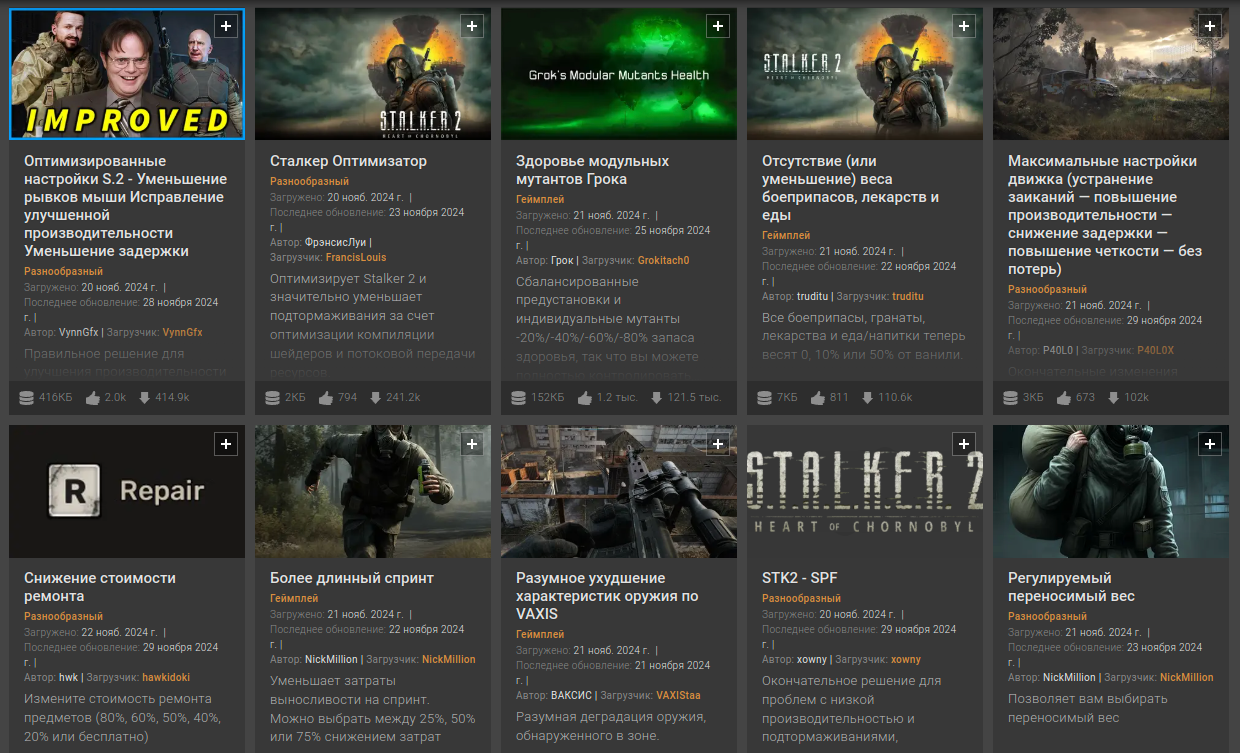Click Геймплей category under VAXIS weapon mod
This screenshot has height=753, width=1240.
[540, 635]
